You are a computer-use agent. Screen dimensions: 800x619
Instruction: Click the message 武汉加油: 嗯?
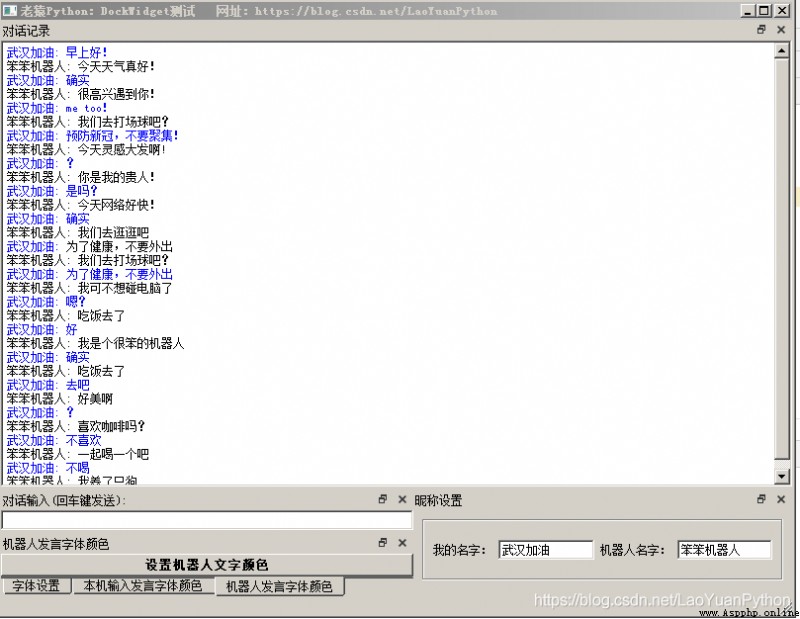click(x=46, y=302)
